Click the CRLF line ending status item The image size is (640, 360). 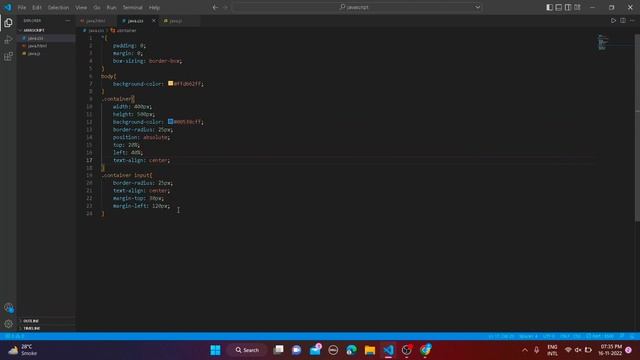click(564, 336)
